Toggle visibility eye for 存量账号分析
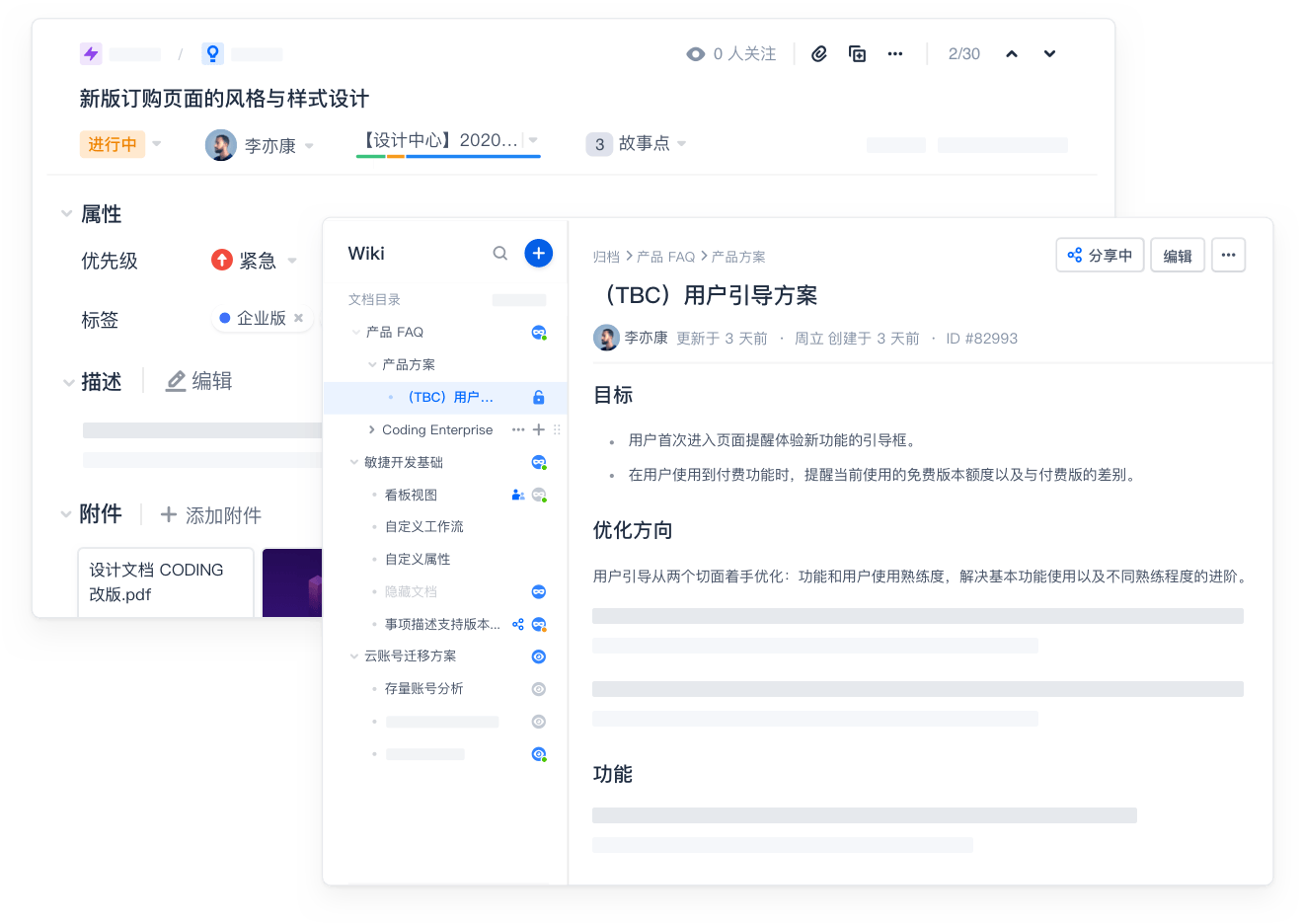 click(x=539, y=689)
